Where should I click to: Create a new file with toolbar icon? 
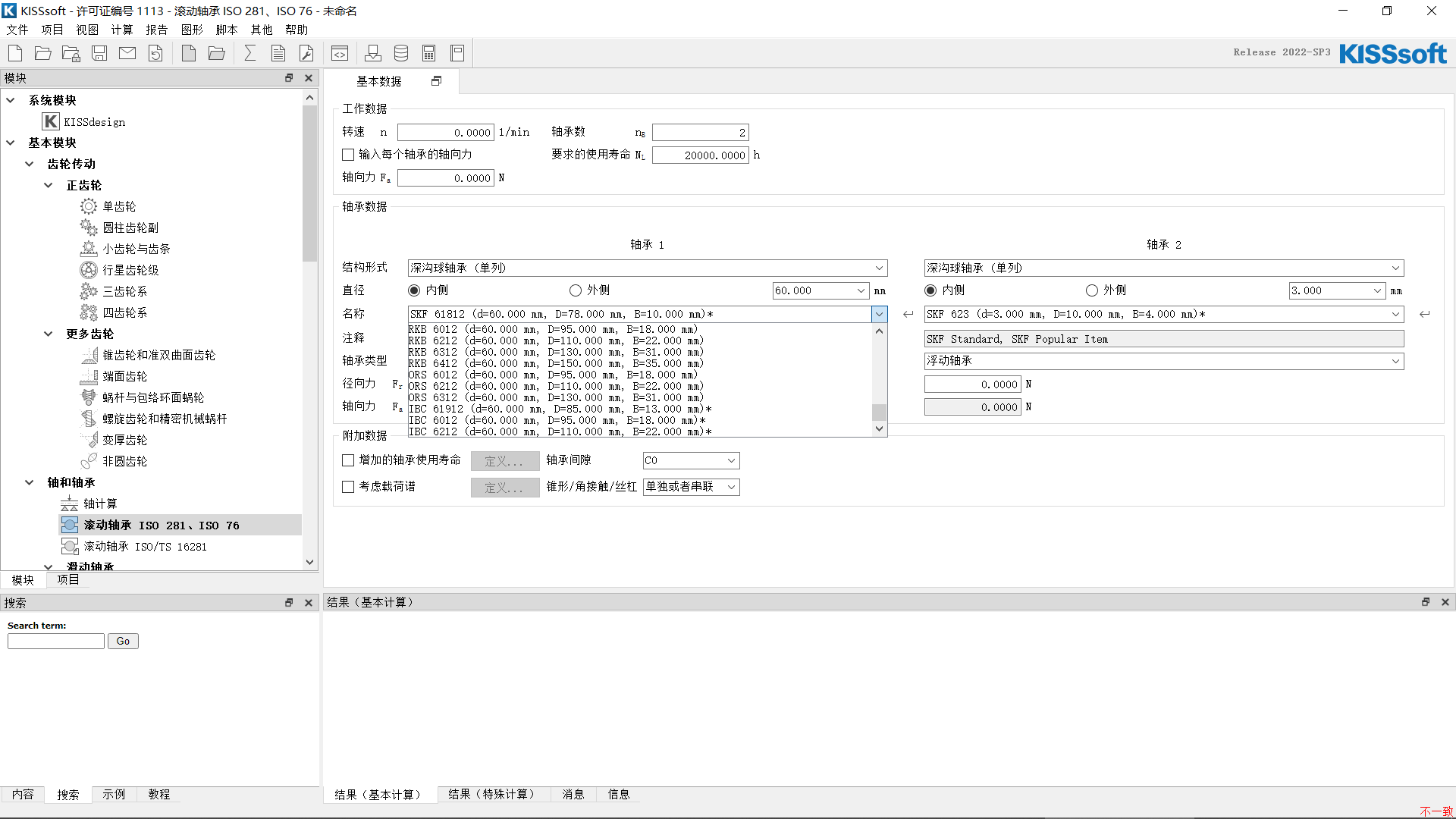coord(15,53)
